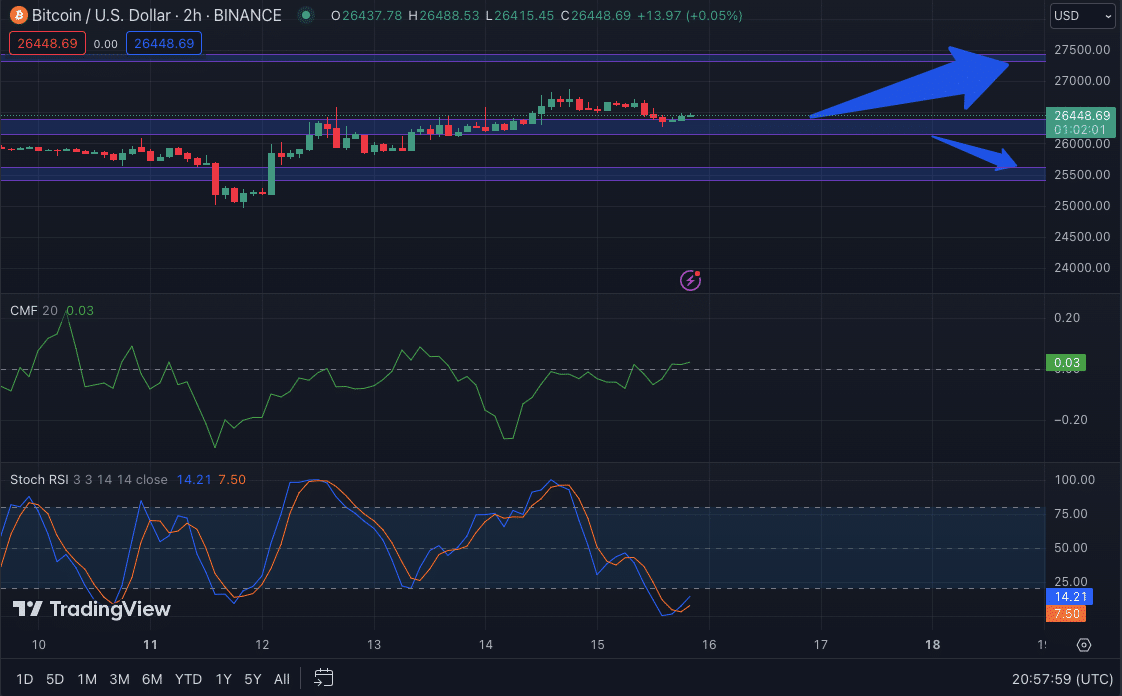Screen dimensions: 1122x696
Task: Click date 16 on time axis
Action: (x=709, y=644)
